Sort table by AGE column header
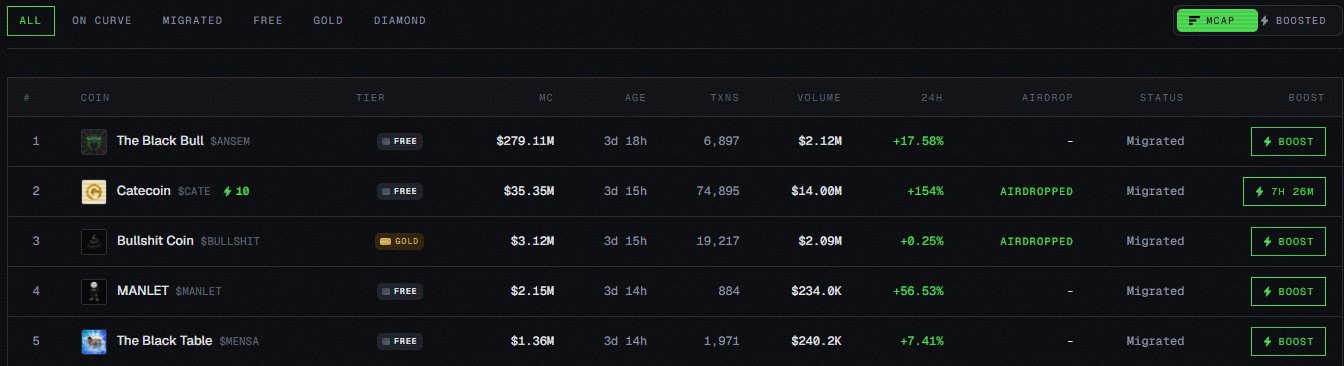The width and height of the screenshot is (1344, 366). click(x=635, y=98)
